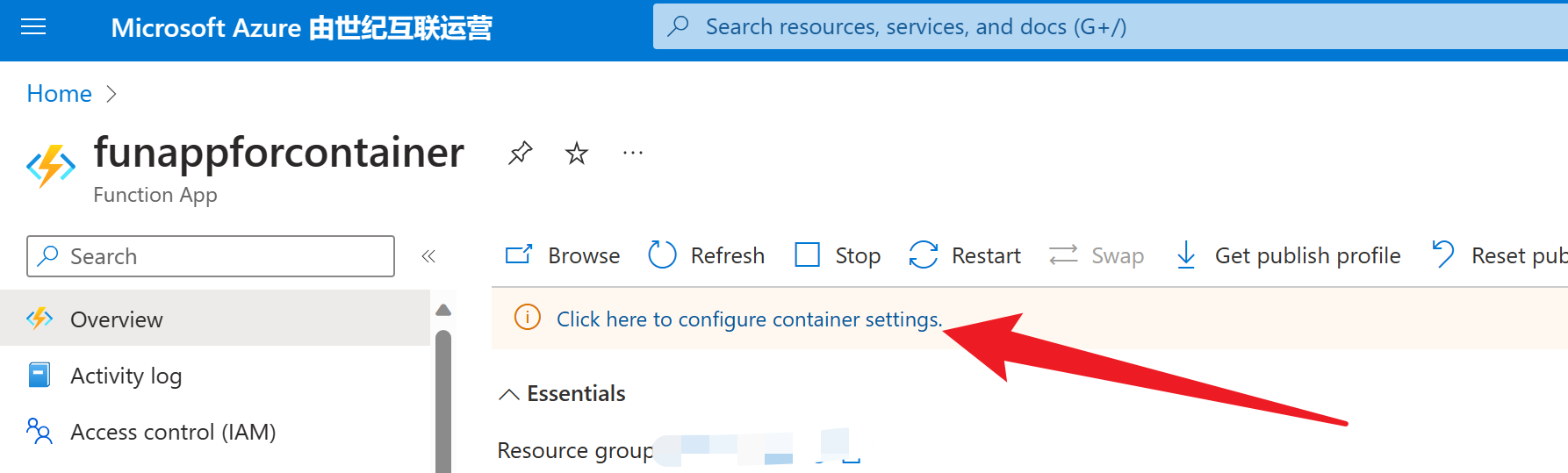Select Overview in sidebar
1568x473 pixels.
click(x=117, y=319)
